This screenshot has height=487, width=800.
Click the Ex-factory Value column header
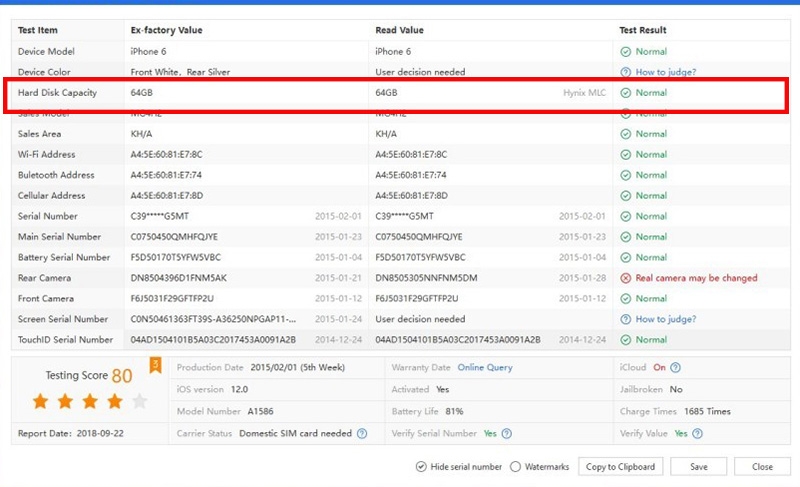click(166, 30)
